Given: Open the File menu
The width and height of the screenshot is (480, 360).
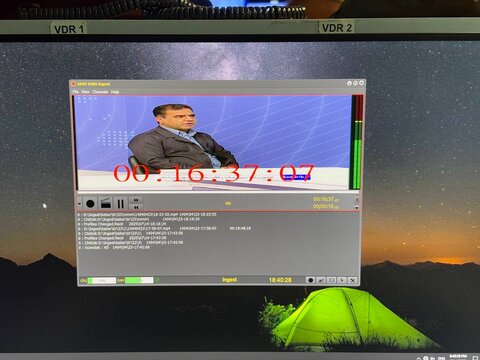Looking at the screenshot, I should 76,92.
